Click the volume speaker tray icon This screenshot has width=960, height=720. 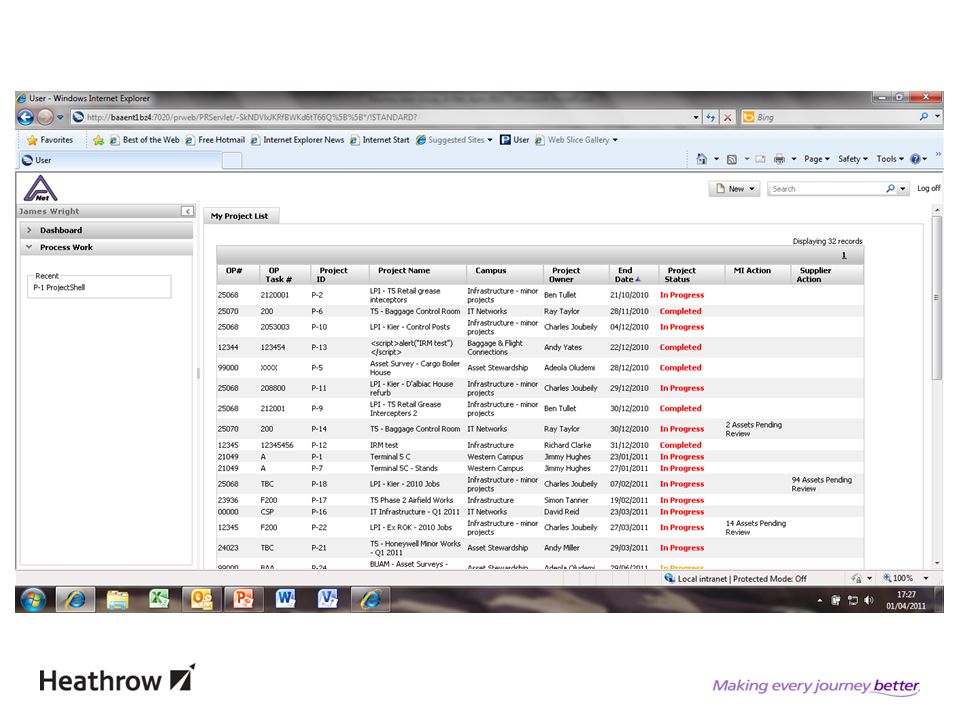pos(869,601)
